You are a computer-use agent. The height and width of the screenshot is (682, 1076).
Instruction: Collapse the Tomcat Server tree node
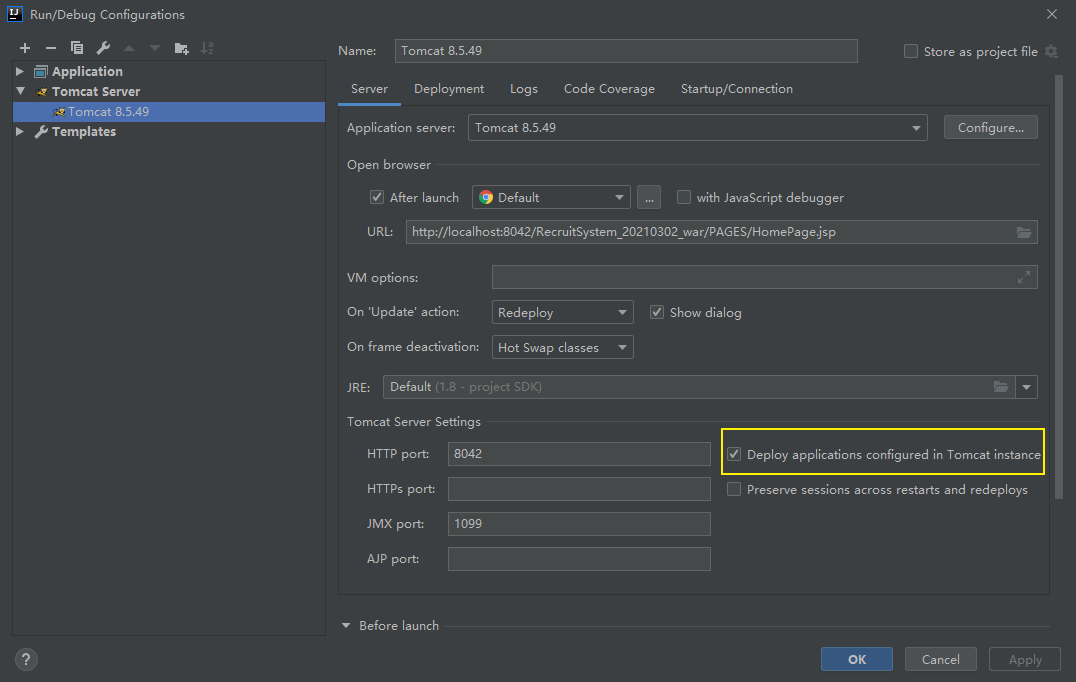pyautogui.click(x=20, y=91)
